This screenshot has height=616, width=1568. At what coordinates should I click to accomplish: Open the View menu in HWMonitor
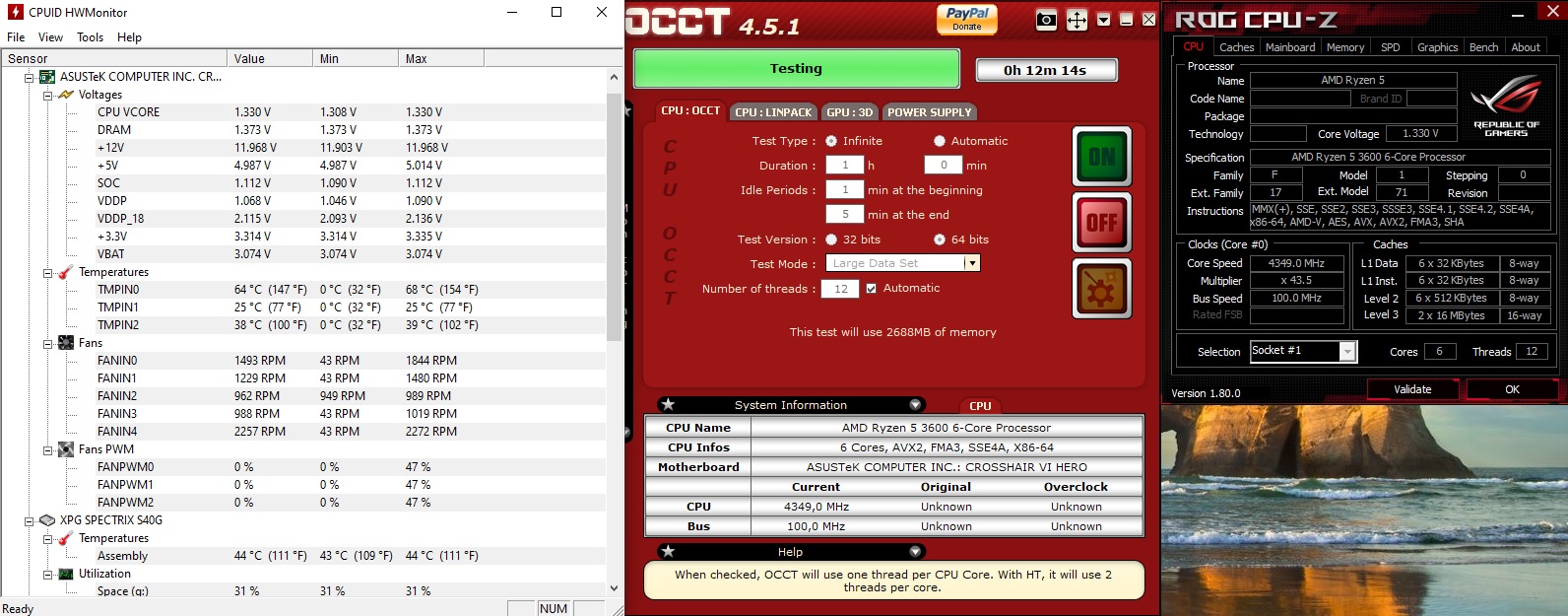coord(50,37)
